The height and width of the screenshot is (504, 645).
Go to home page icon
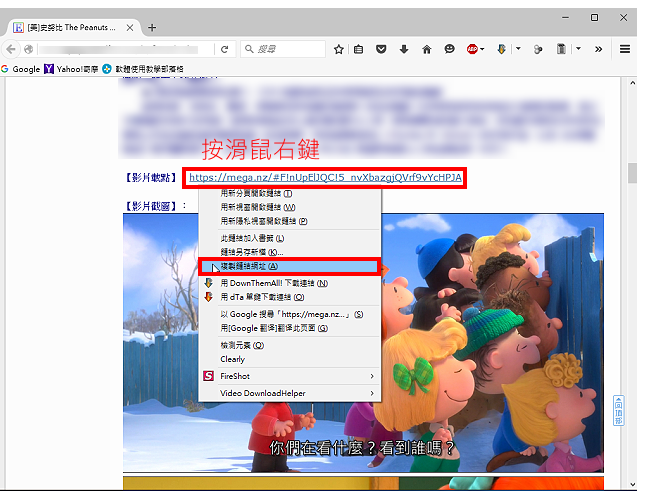pyautogui.click(x=427, y=49)
